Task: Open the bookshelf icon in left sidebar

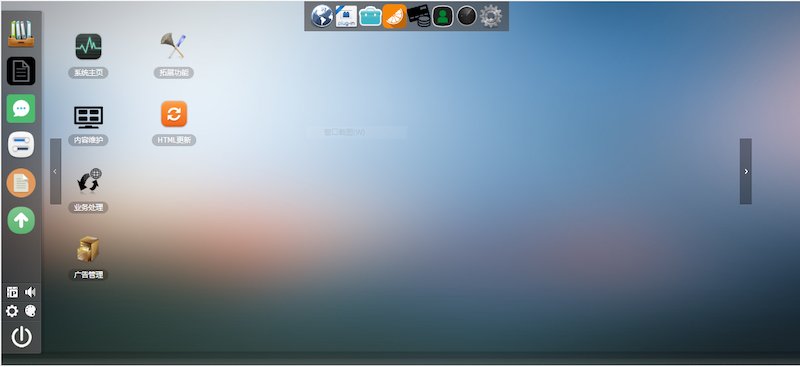Action: coord(21,34)
